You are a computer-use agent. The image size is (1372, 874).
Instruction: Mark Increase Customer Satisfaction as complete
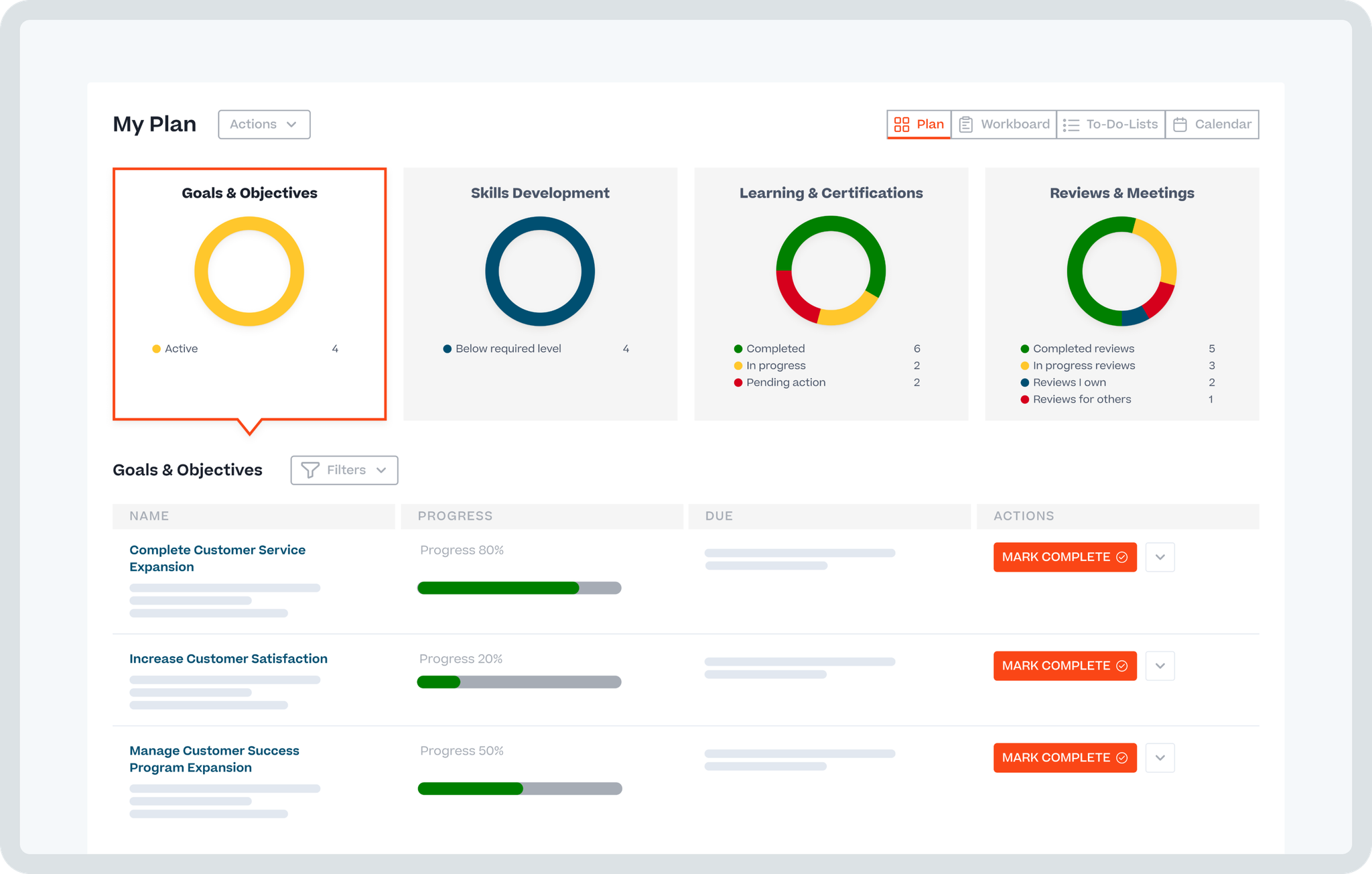pyautogui.click(x=1064, y=666)
